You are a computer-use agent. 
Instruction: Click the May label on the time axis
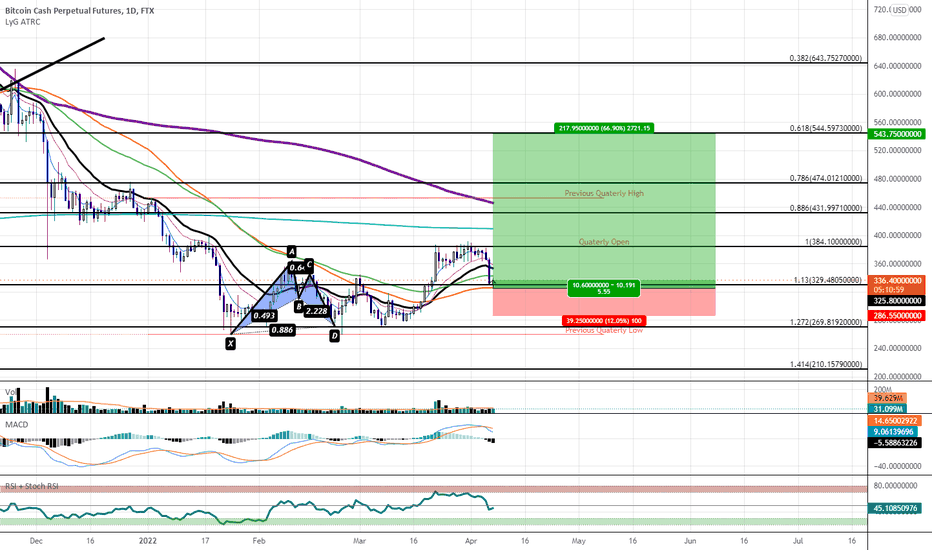[x=578, y=541]
